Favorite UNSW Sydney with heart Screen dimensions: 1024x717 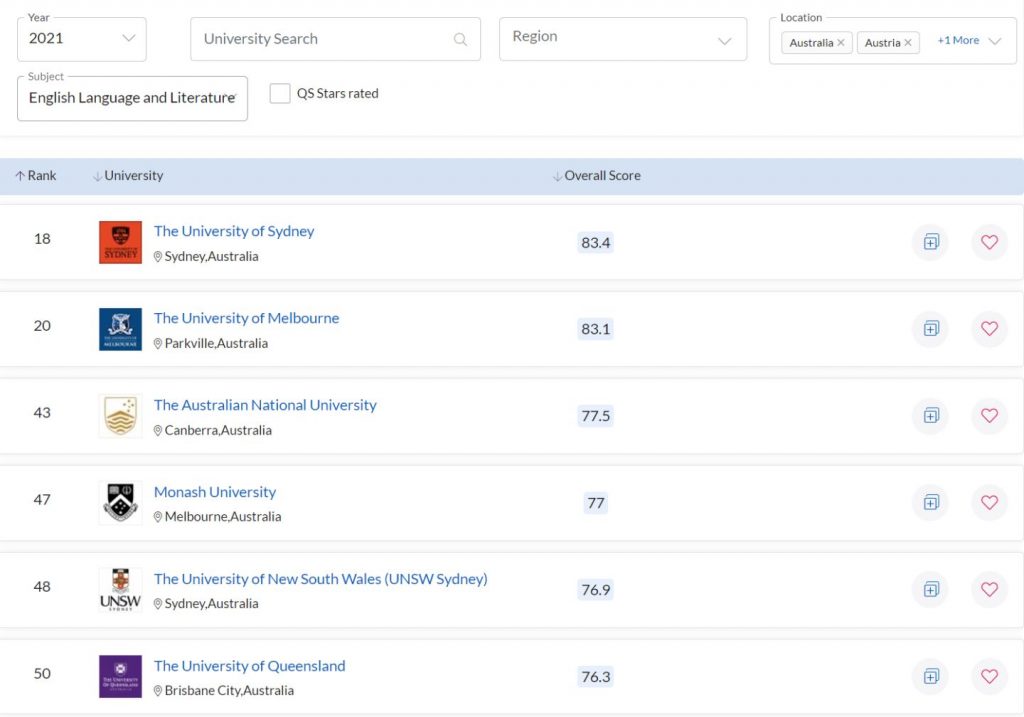989,590
